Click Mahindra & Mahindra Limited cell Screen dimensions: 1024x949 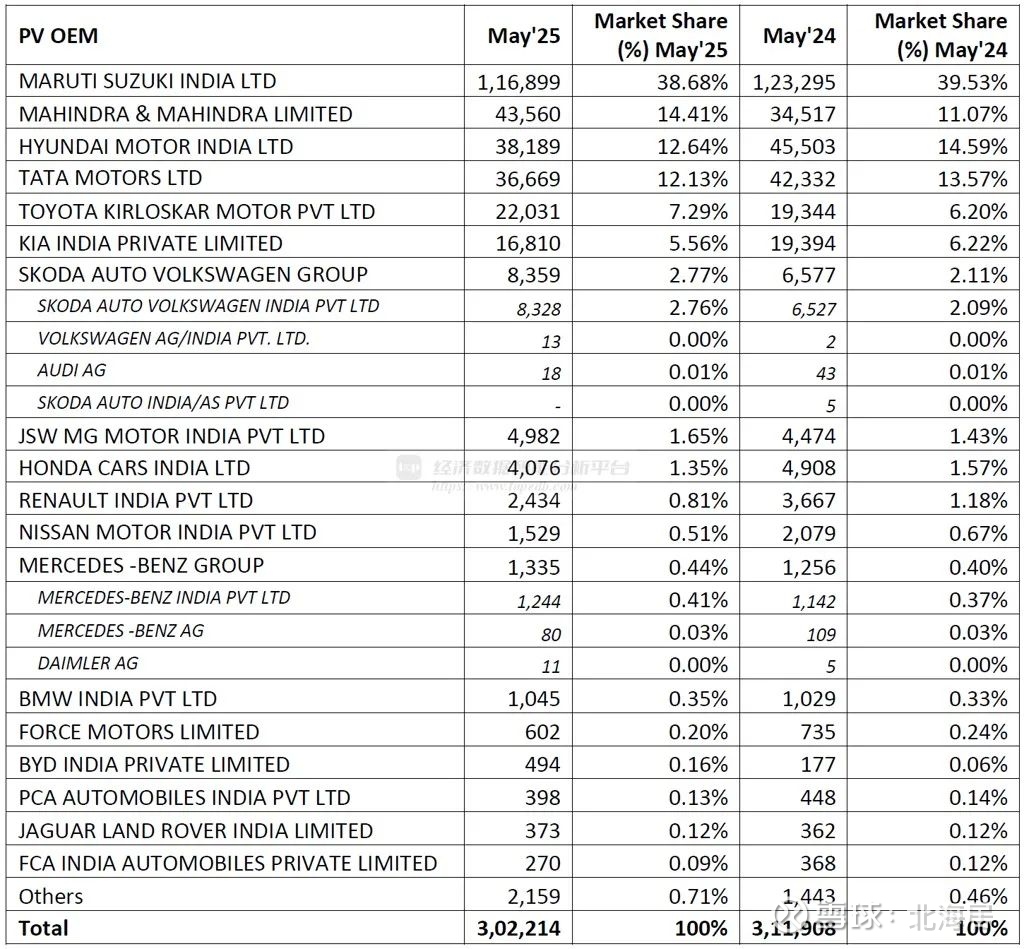coord(185,114)
